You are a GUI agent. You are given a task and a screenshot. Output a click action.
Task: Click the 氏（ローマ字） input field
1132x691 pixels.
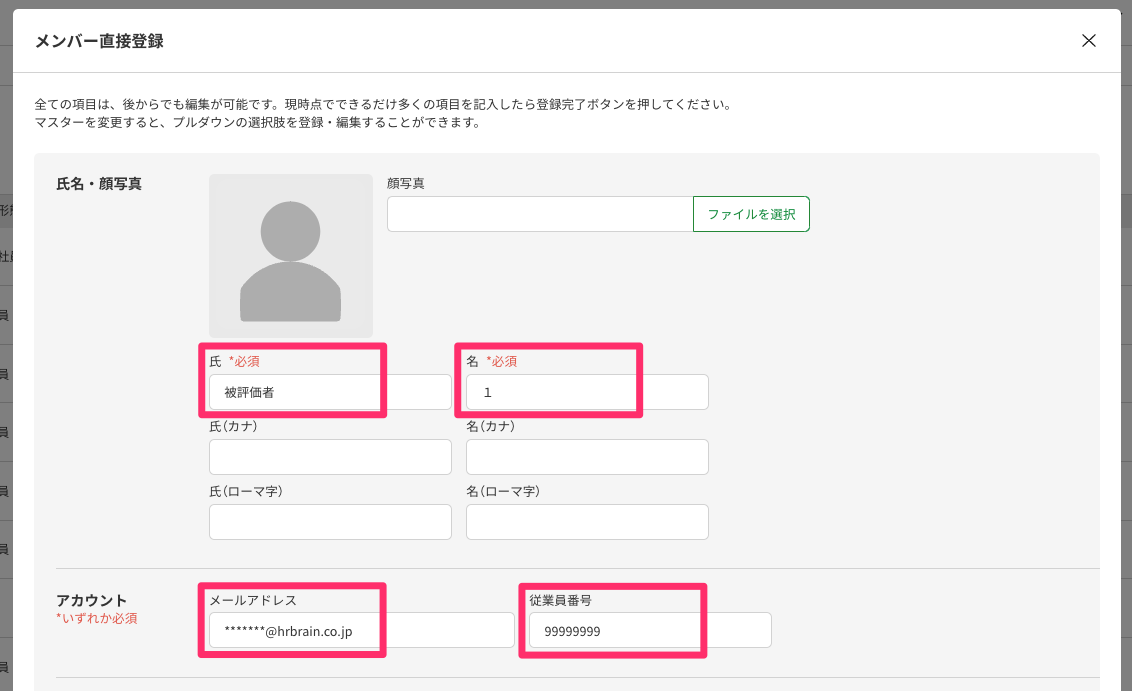330,521
